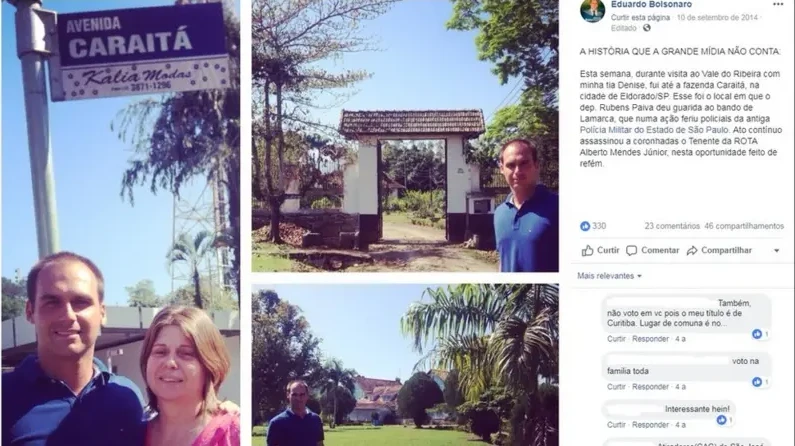Viewport: 795px width, 446px height.
Task: Open Eduardo Bolsonaro profile avatar
Action: click(x=592, y=10)
